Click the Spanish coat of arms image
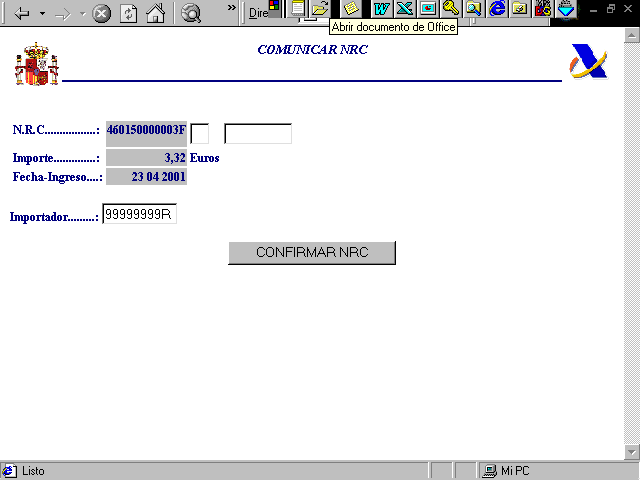This screenshot has height=480, width=640. (36, 64)
